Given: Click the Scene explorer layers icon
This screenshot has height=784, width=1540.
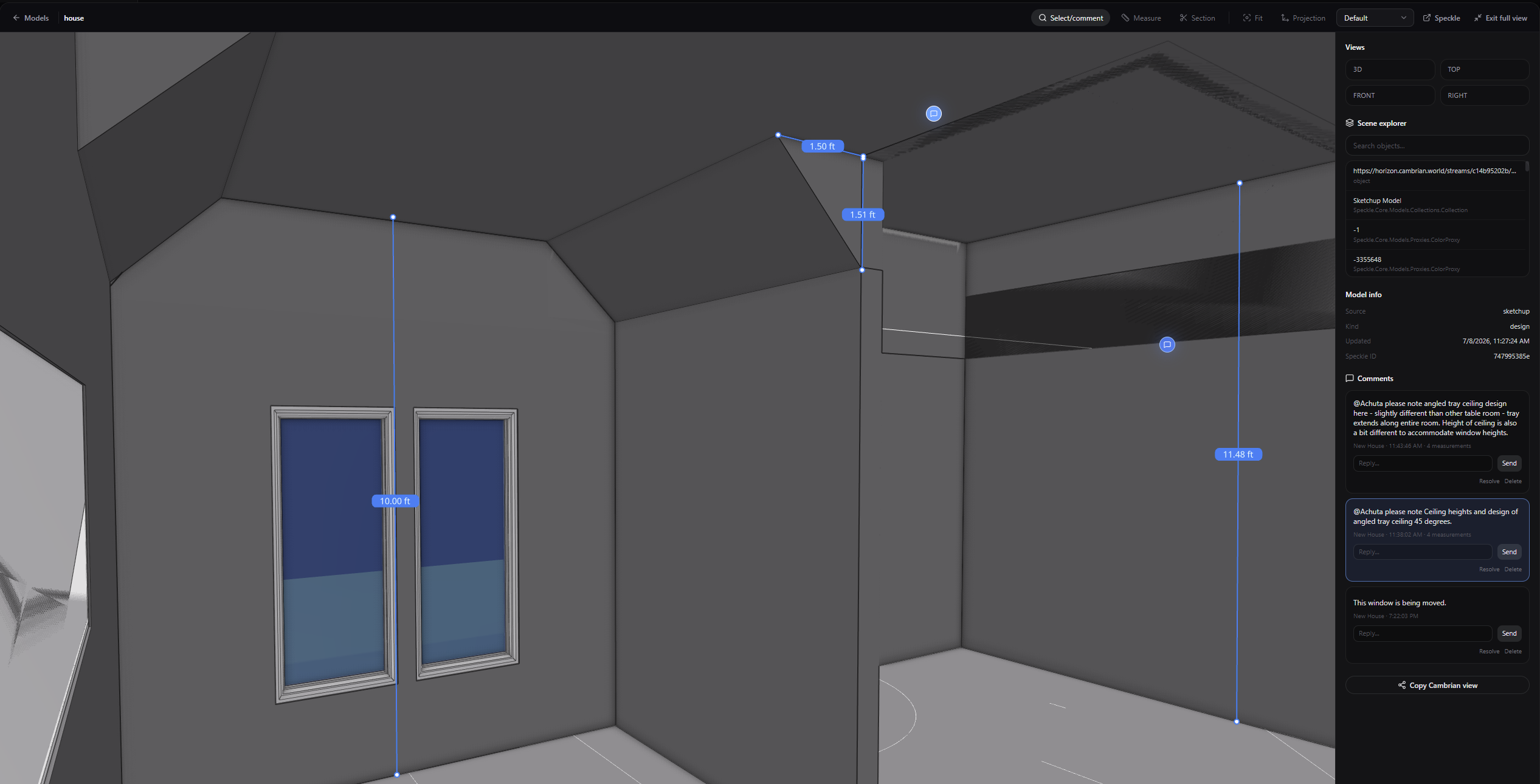Looking at the screenshot, I should coord(1350,123).
